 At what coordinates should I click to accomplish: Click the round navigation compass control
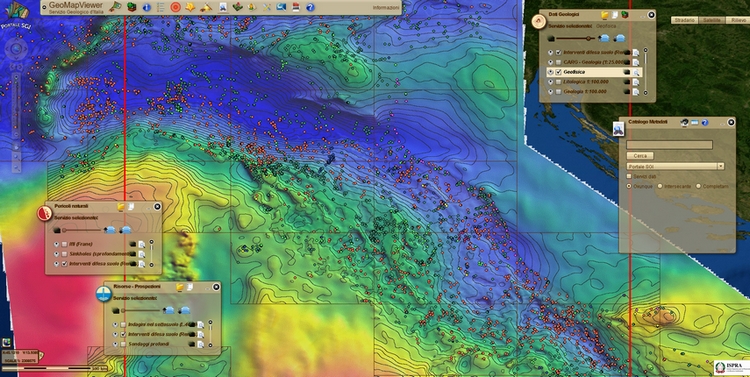16,48
